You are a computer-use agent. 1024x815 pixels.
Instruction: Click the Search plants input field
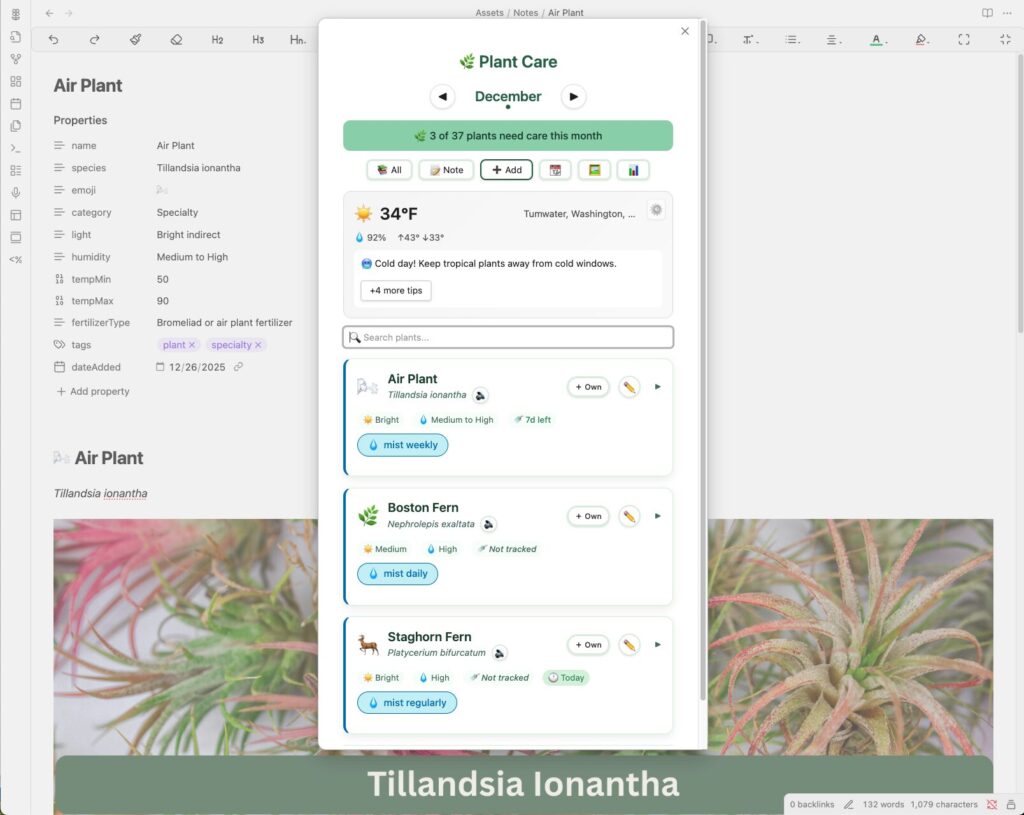[508, 337]
